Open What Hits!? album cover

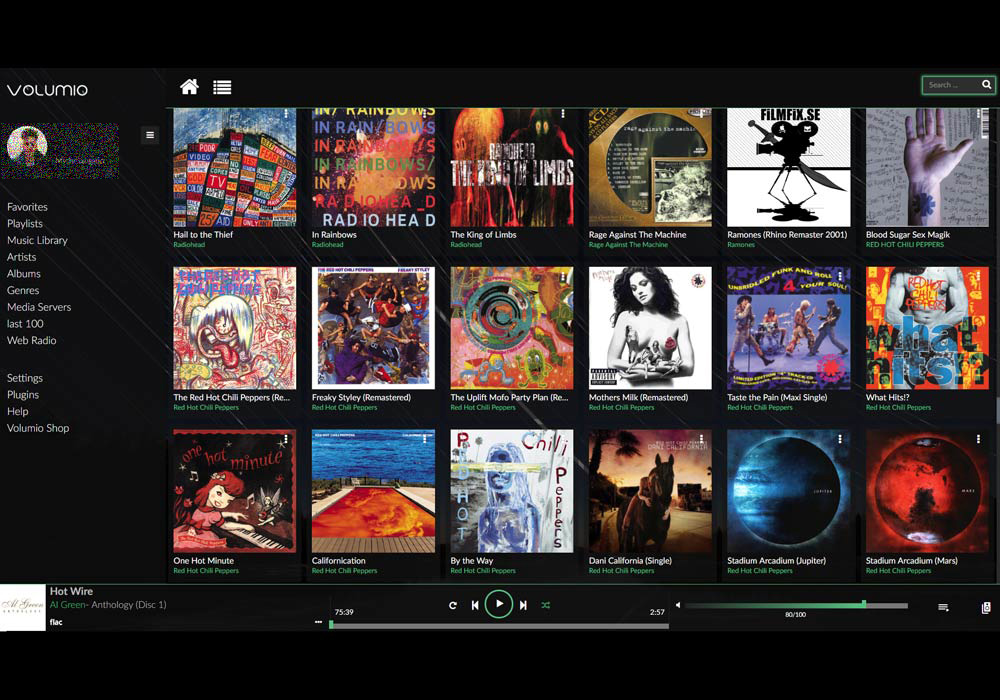tap(927, 328)
